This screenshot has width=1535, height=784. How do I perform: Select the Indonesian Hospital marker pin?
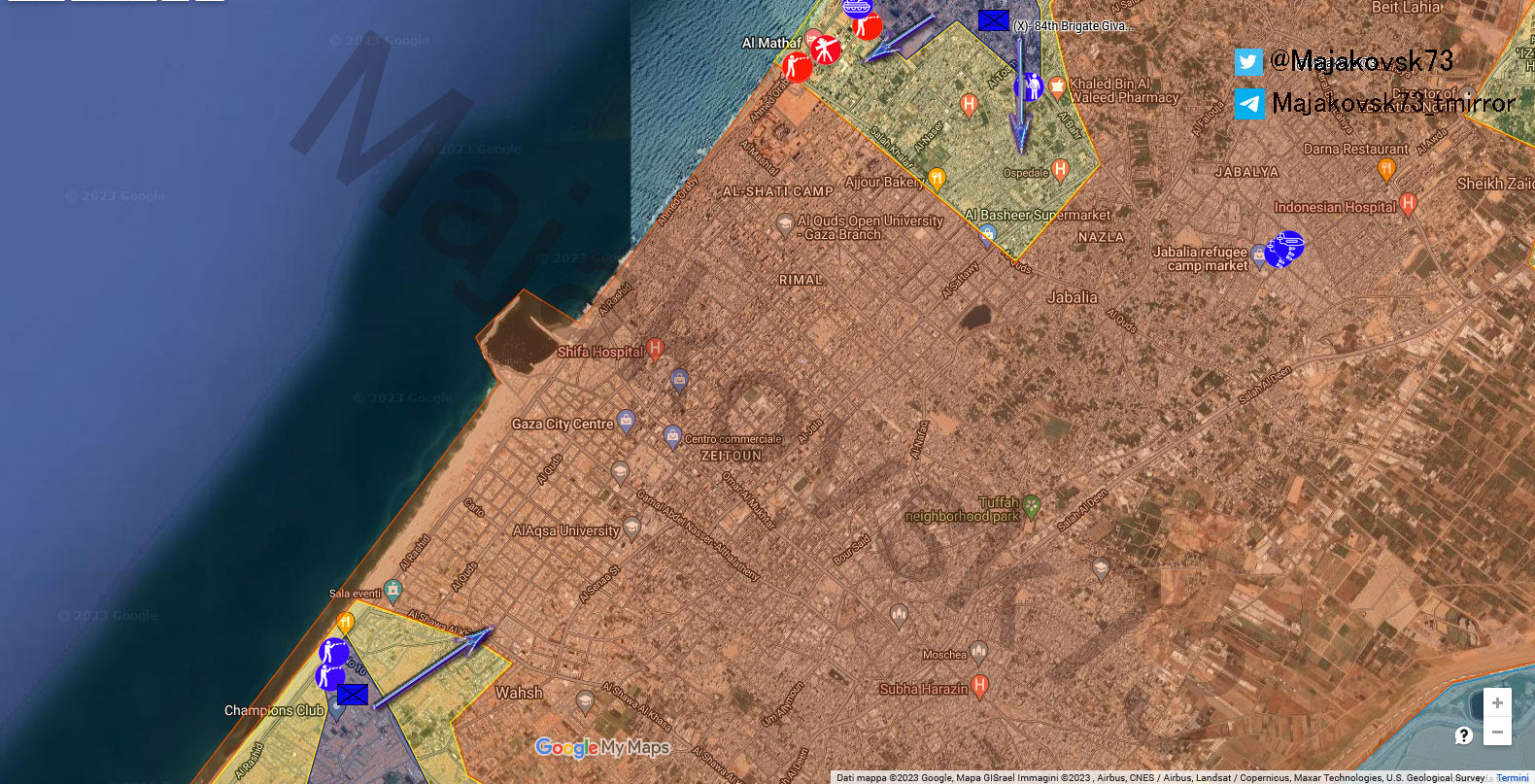(x=1409, y=204)
